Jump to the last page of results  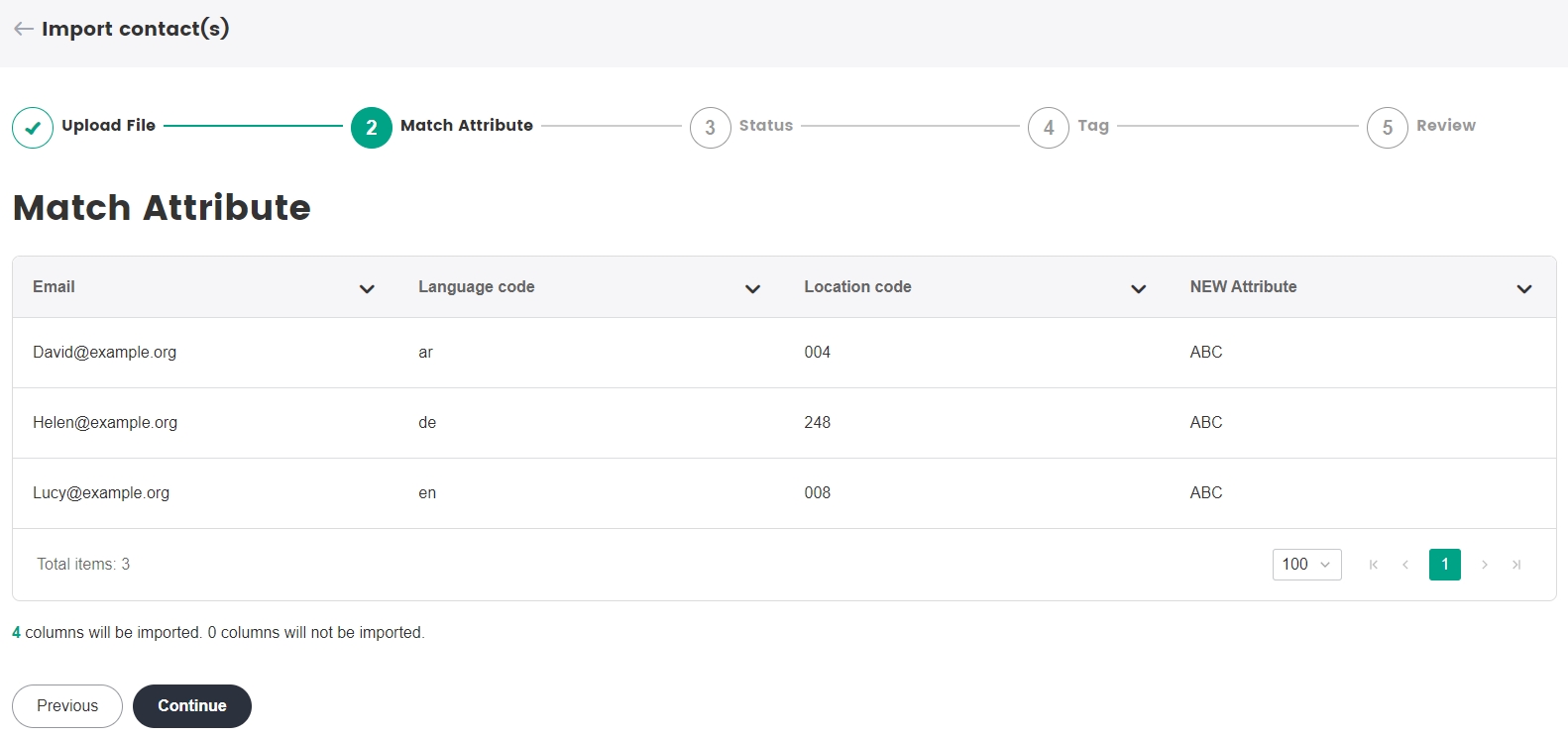[x=1516, y=565]
